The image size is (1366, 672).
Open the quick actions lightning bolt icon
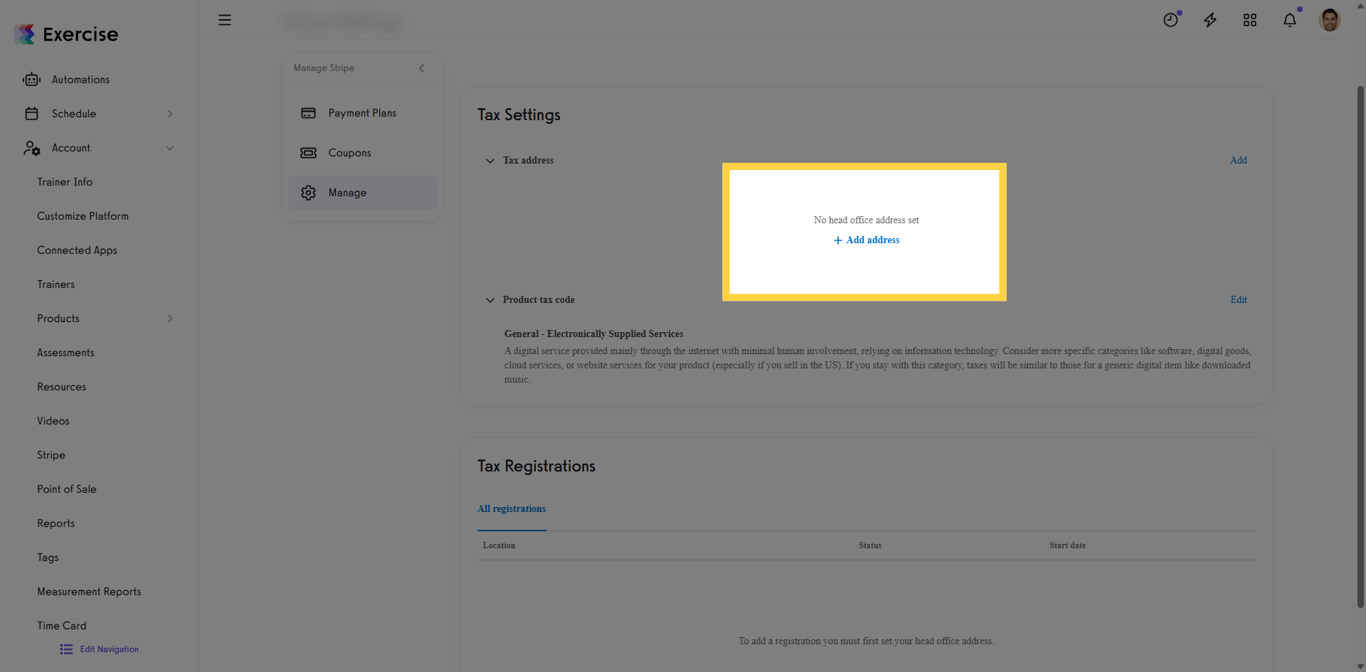click(1210, 19)
